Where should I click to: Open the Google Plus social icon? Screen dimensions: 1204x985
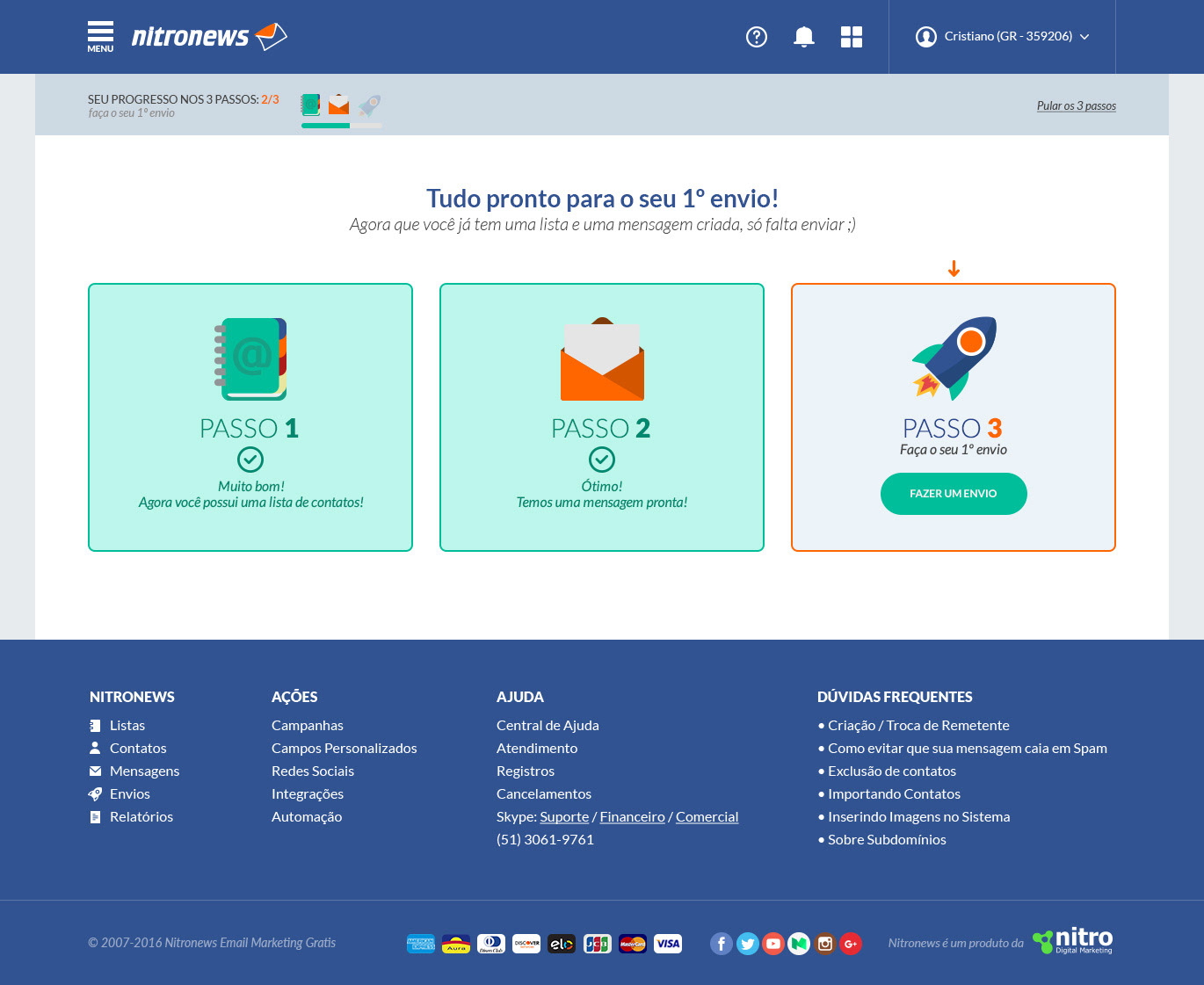[x=851, y=944]
